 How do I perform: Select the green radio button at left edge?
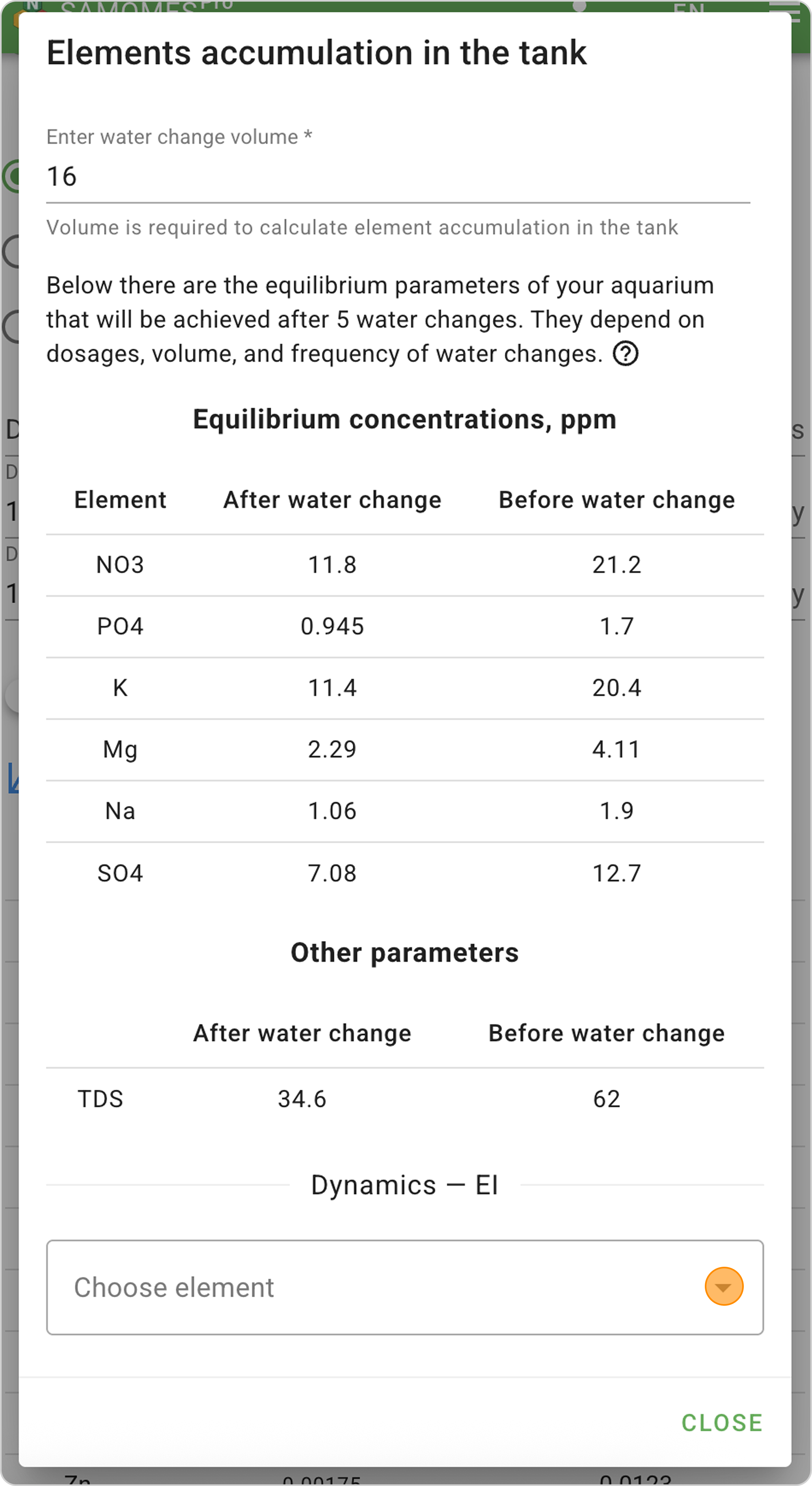[x=11, y=176]
